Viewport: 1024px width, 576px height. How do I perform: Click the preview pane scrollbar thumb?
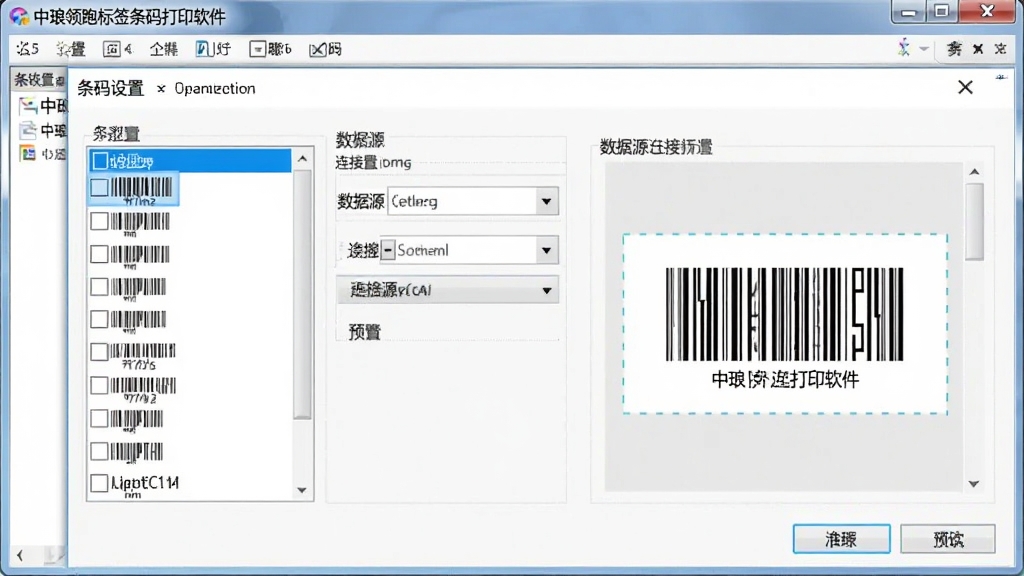click(974, 221)
